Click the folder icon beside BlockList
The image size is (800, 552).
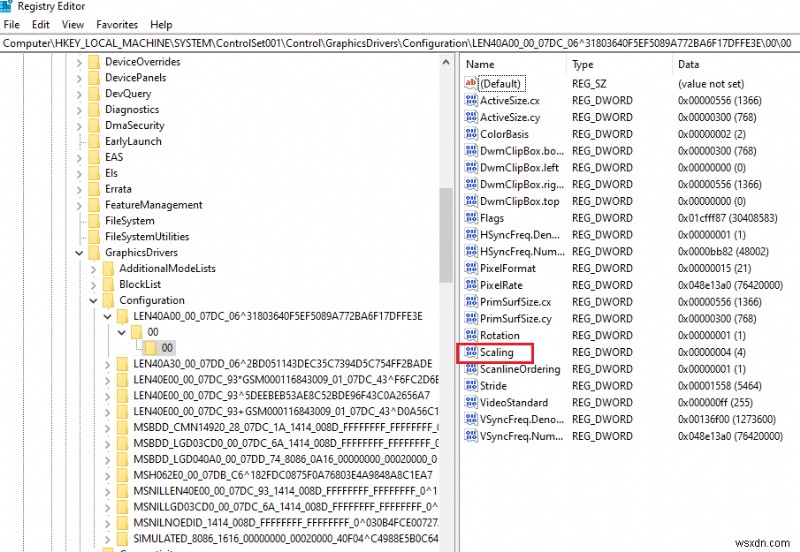(x=108, y=284)
